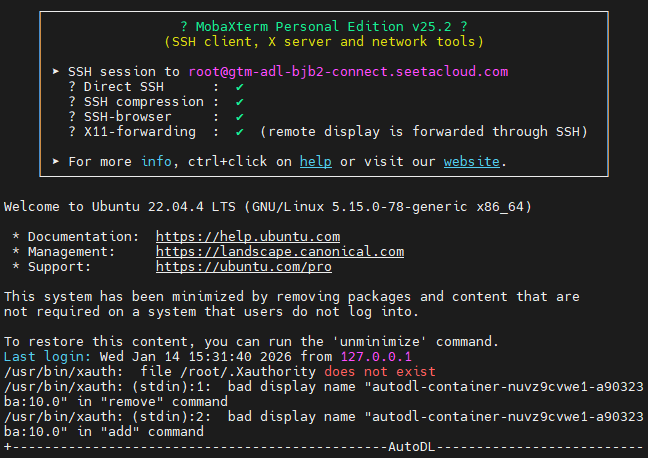The width and height of the screenshot is (648, 458).
Task: Click the 'Documentation:' label
Action: [83, 236]
